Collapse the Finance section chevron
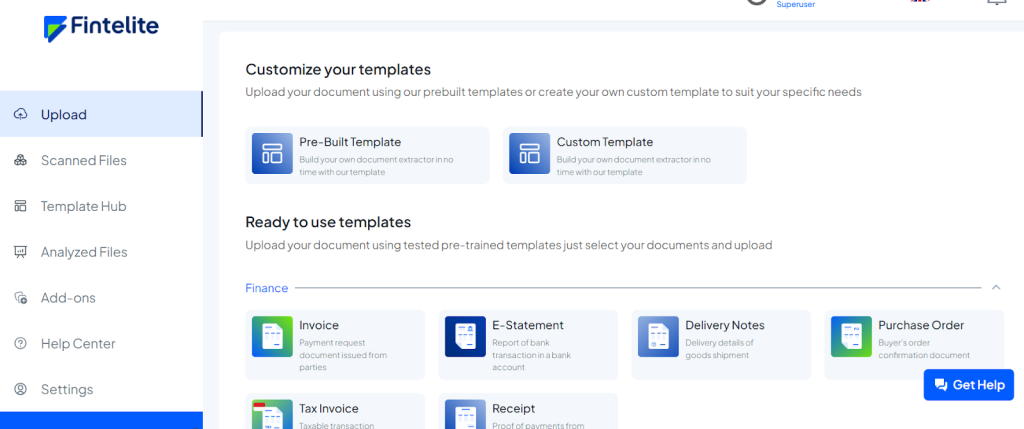This screenshot has height=429, width=1024. 996,288
